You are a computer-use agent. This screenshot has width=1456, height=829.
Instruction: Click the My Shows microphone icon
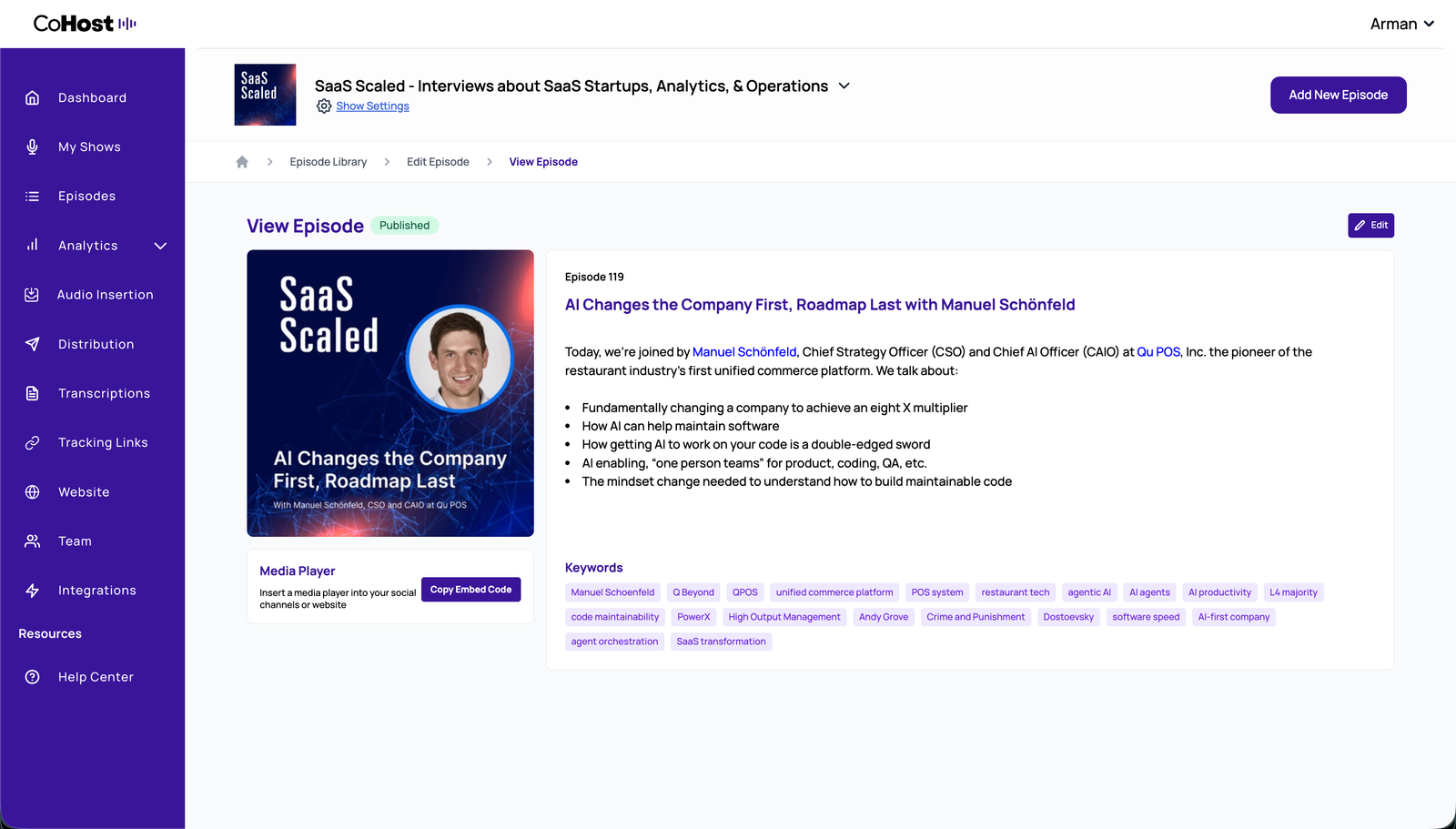coord(32,147)
